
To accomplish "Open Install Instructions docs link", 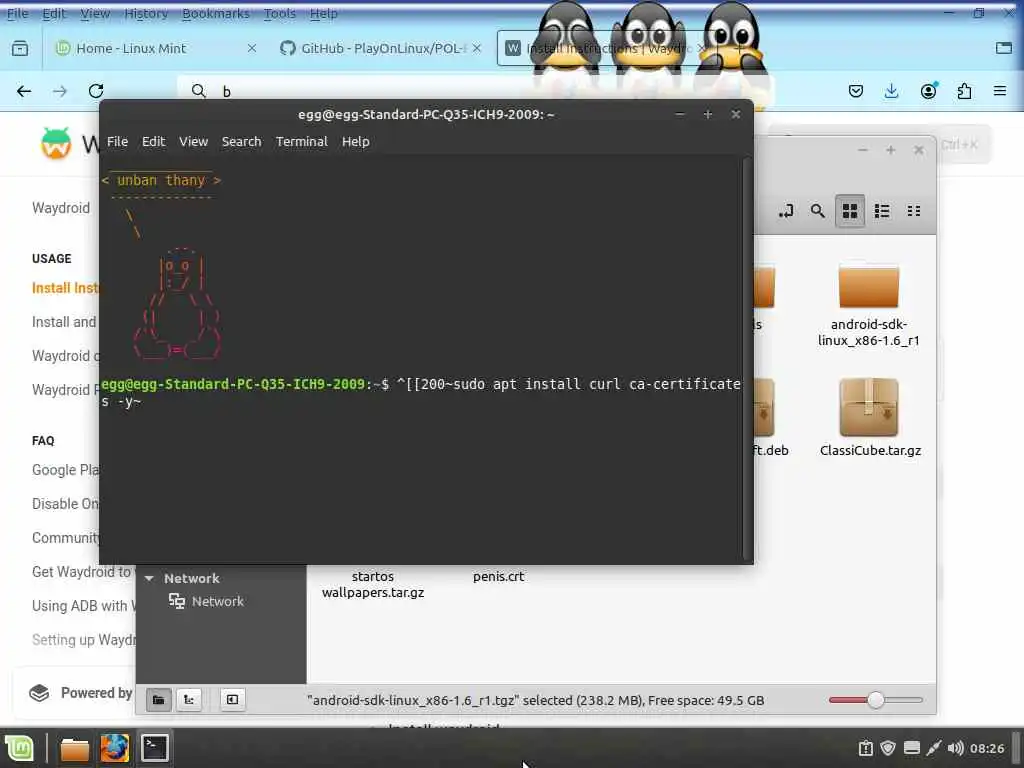I will click(x=65, y=288).
